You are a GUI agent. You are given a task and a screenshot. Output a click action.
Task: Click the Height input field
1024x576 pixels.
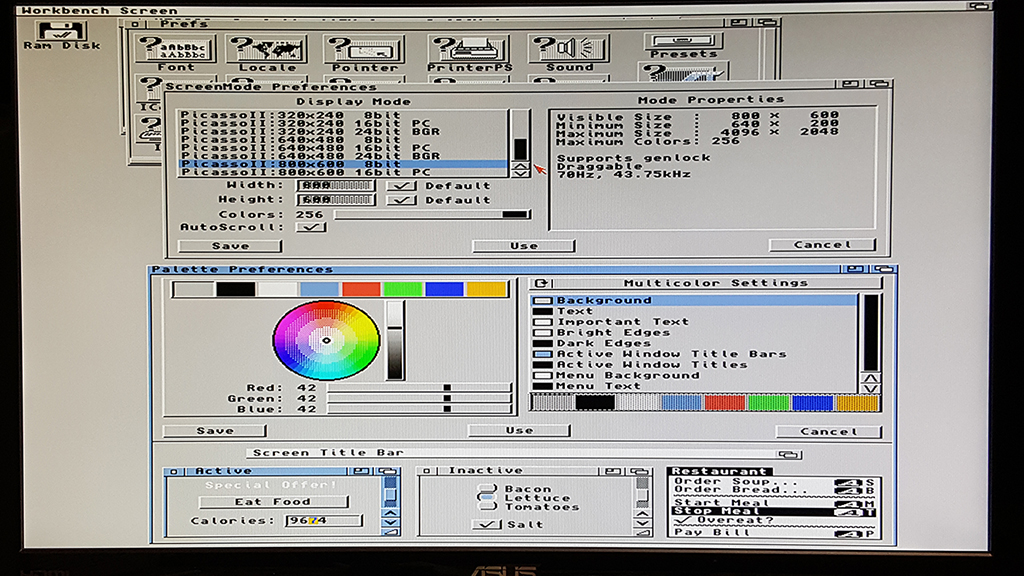click(336, 200)
